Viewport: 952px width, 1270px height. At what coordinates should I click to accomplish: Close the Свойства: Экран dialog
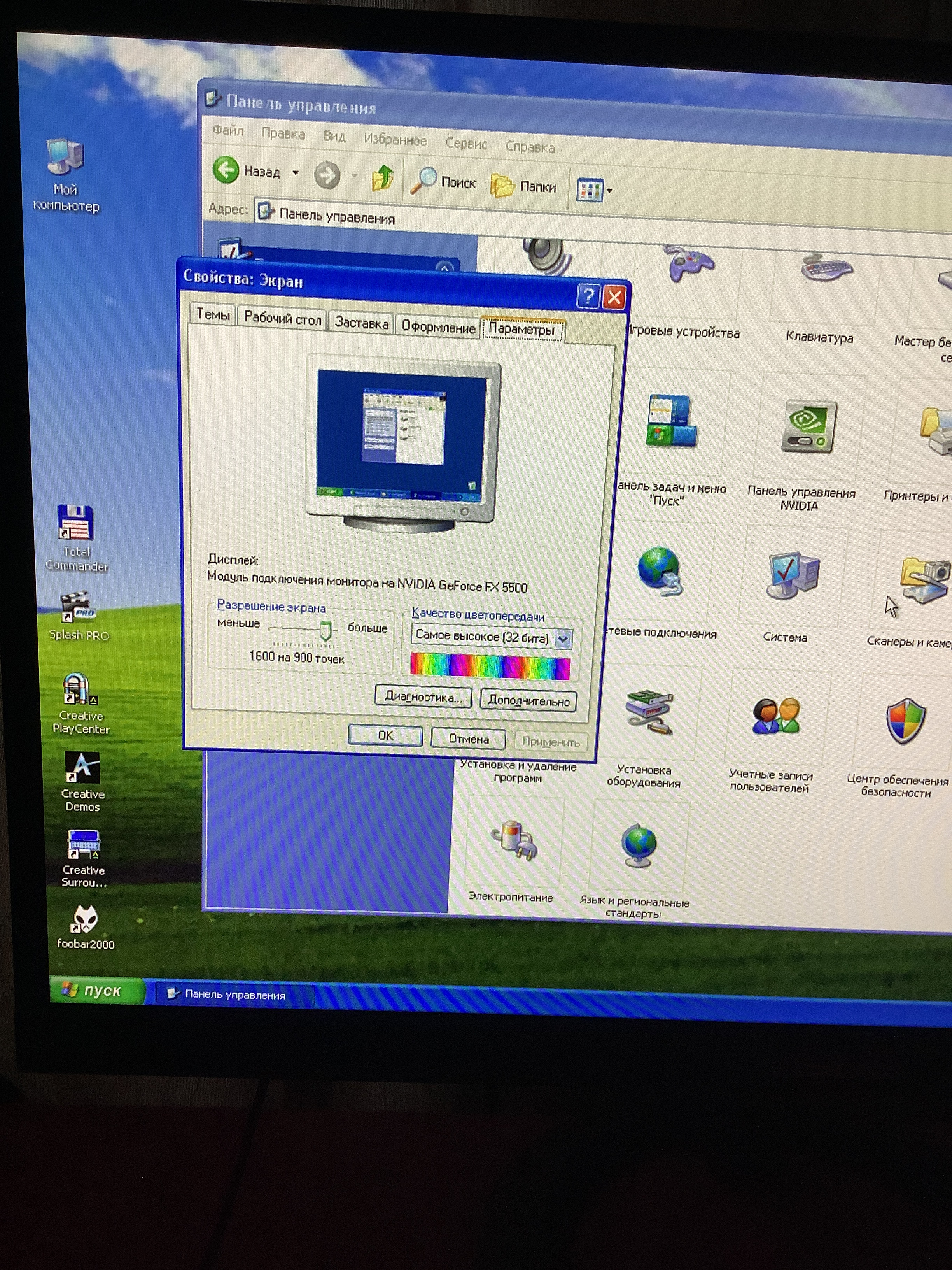614,297
